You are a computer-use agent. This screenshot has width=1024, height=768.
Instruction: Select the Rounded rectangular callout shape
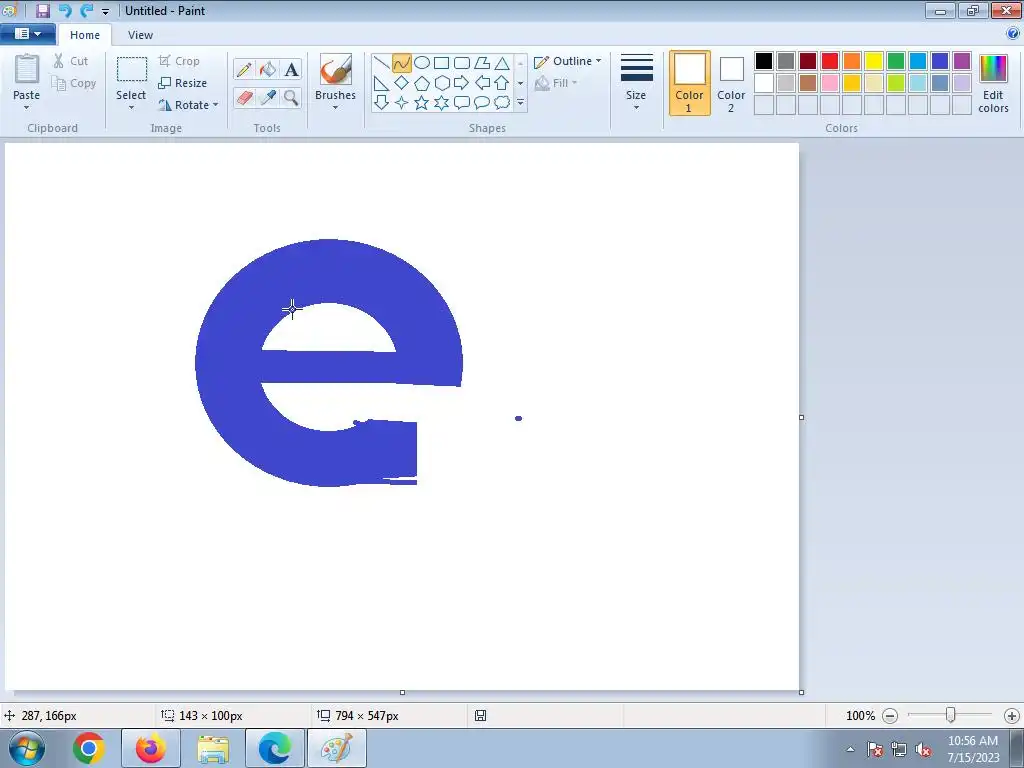click(x=462, y=103)
